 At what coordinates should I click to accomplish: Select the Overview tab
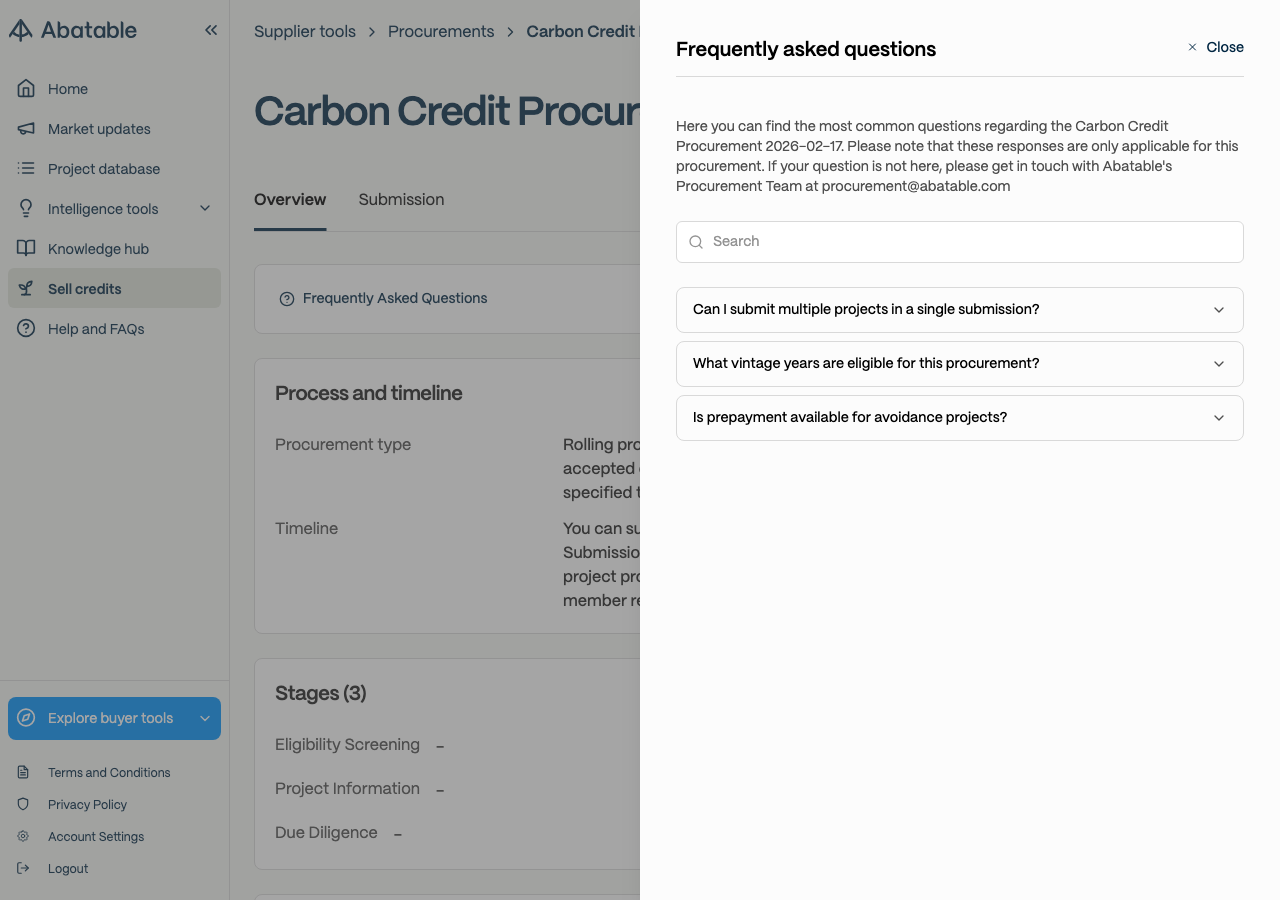coord(290,200)
